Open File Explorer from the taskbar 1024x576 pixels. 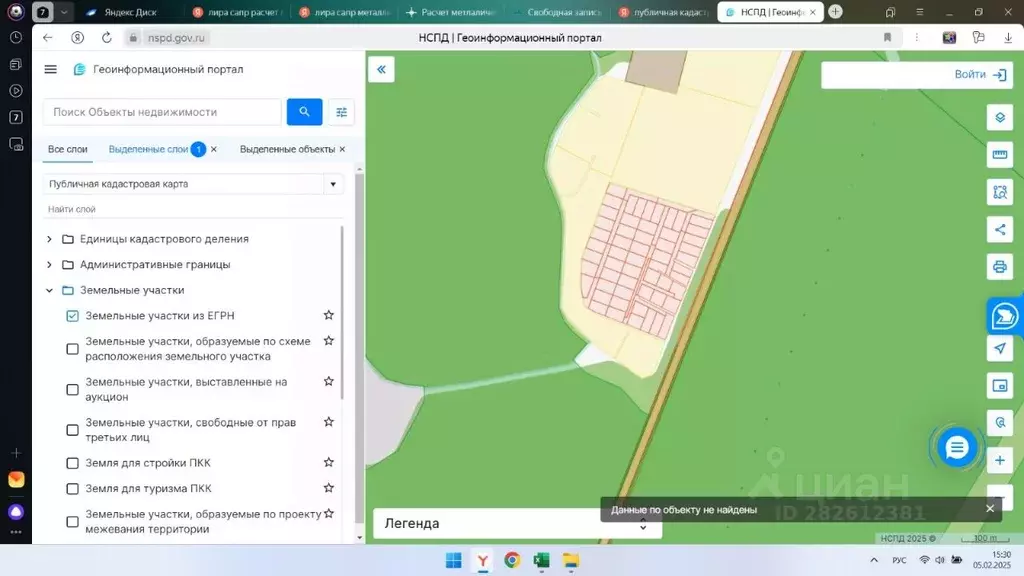pos(571,560)
